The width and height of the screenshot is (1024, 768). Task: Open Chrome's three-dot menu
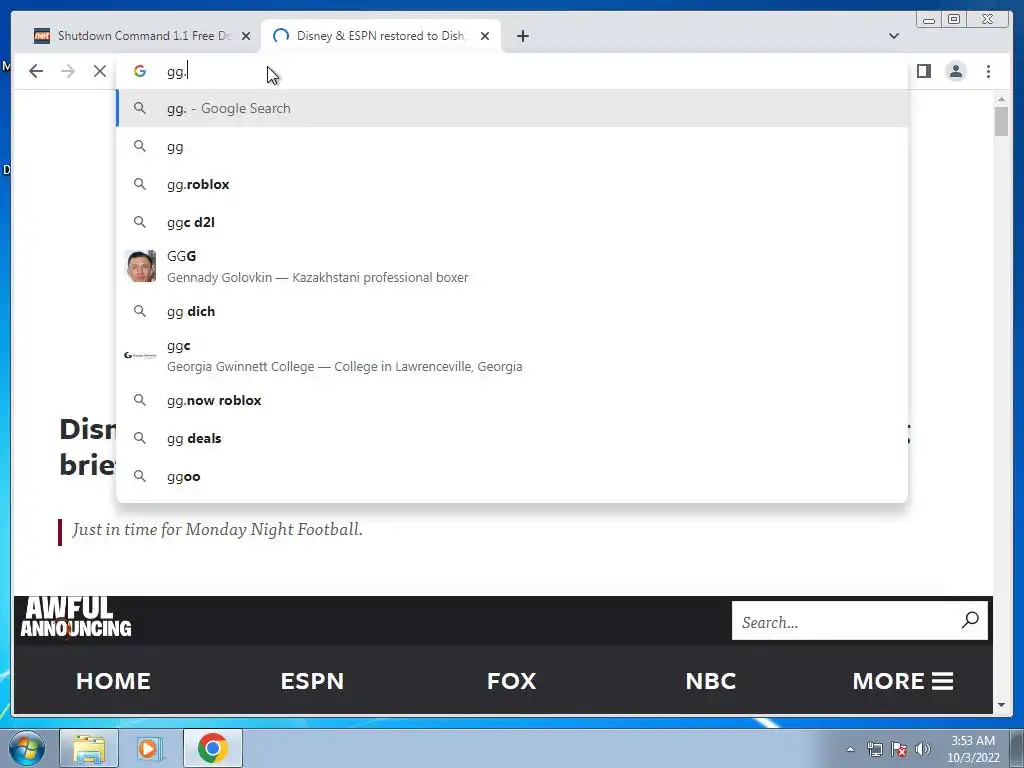click(x=988, y=71)
